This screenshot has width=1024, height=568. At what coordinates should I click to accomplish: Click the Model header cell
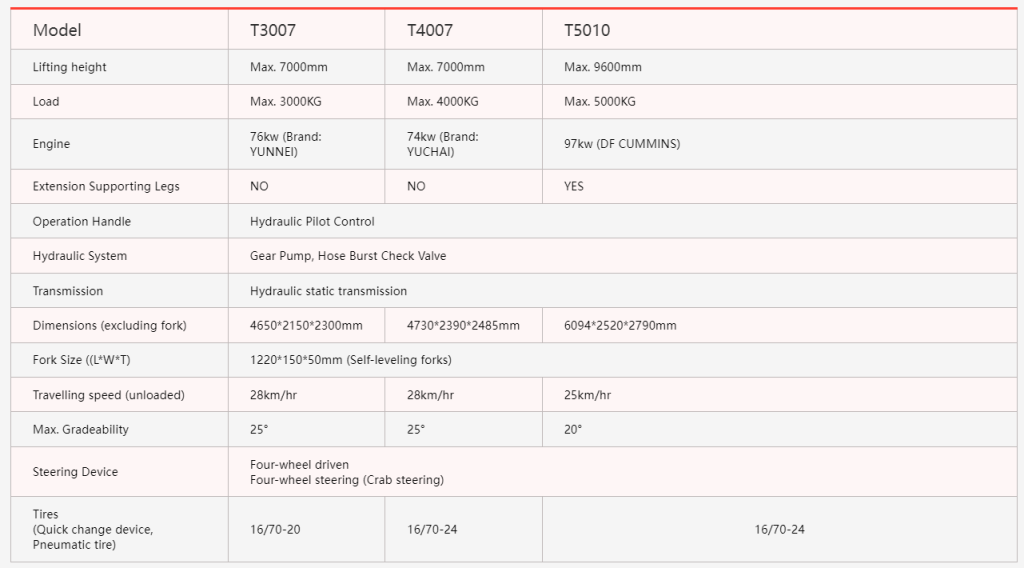[x=57, y=31]
